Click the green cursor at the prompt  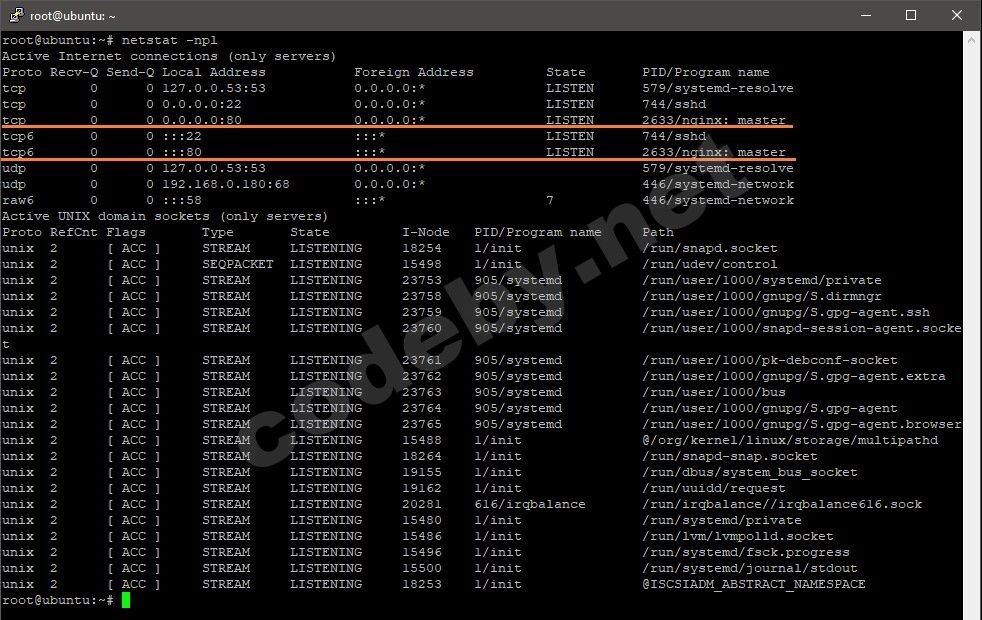[126, 601]
